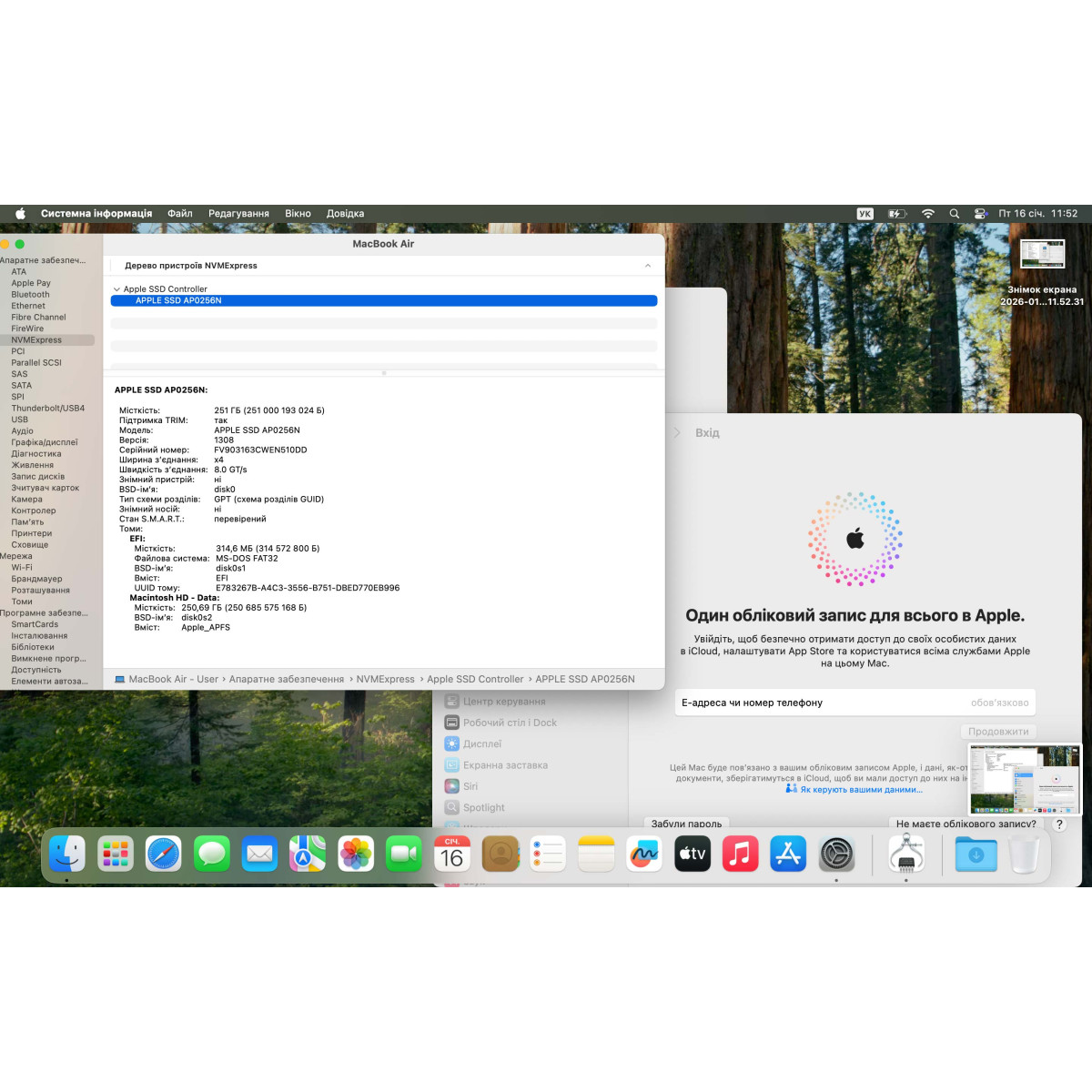Click the Е-адреса чи номер телефону field
The image size is (1092, 1092).
coord(854,703)
